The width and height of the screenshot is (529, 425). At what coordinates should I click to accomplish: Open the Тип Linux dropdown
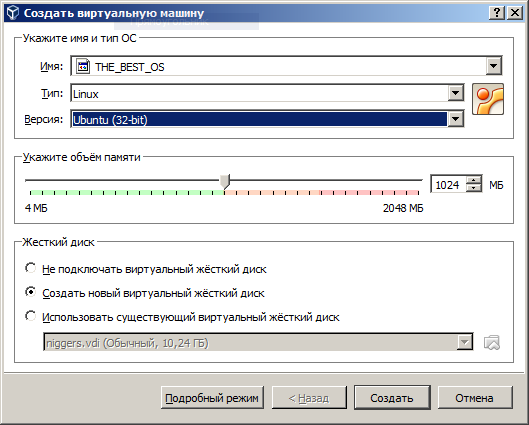pos(455,93)
